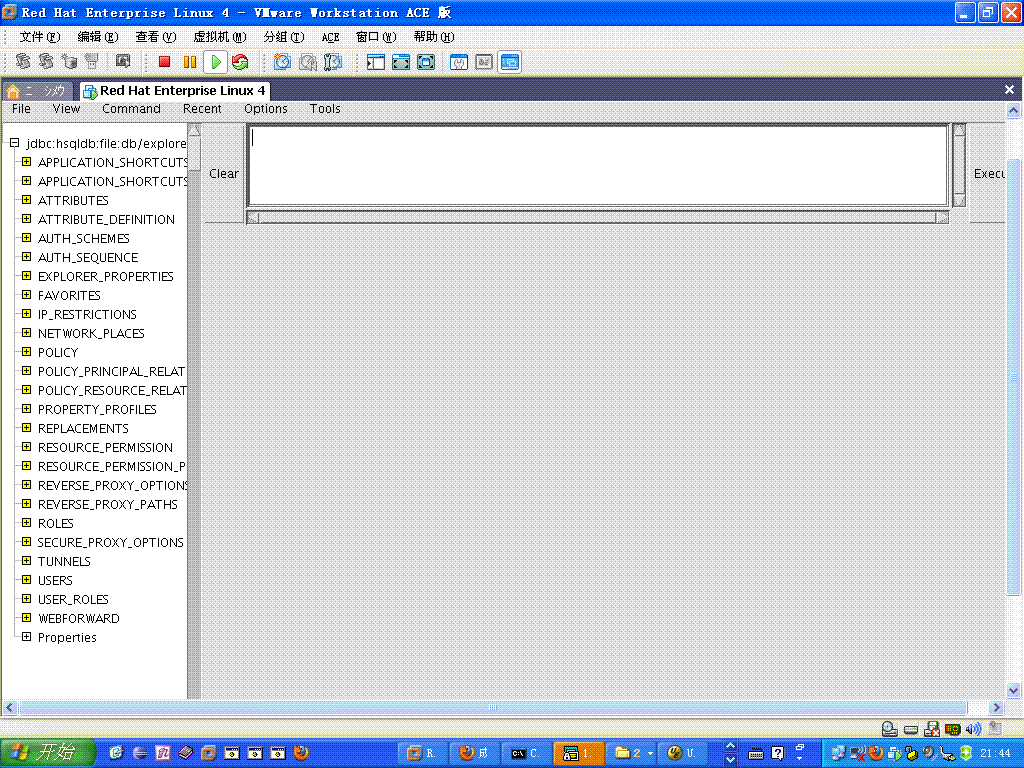Open the taskbar folder group button

(630, 753)
